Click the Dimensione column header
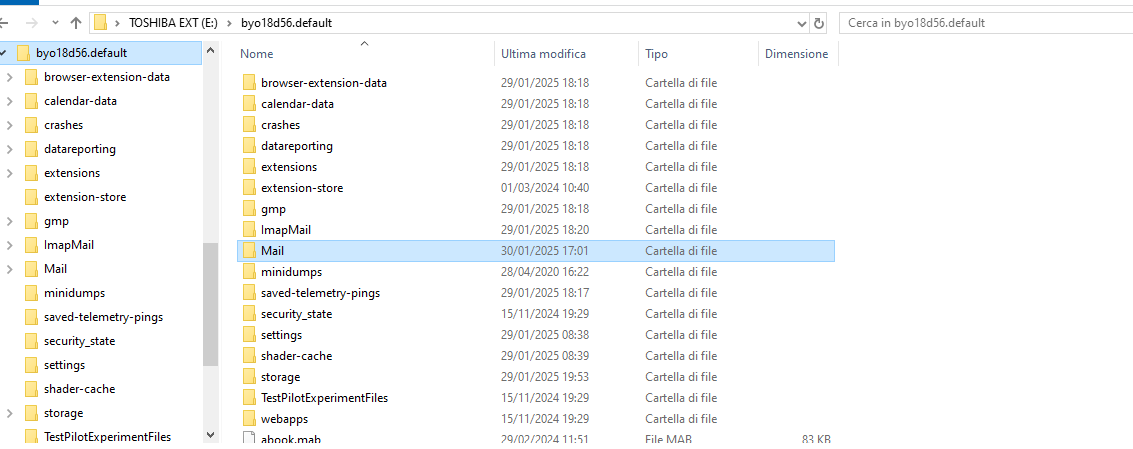This screenshot has width=1133, height=449. (796, 54)
